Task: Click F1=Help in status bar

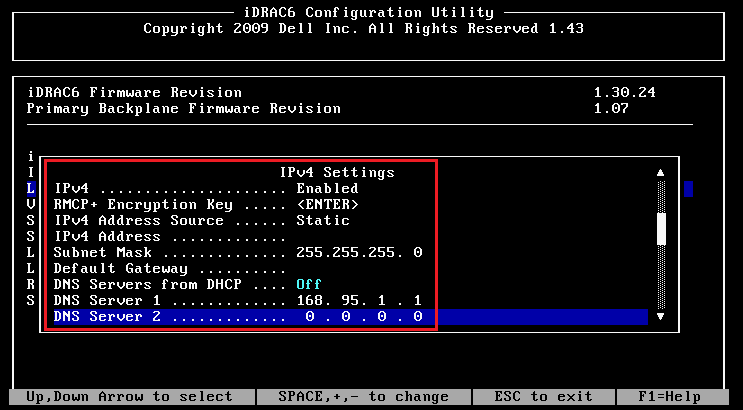Action: [670, 397]
